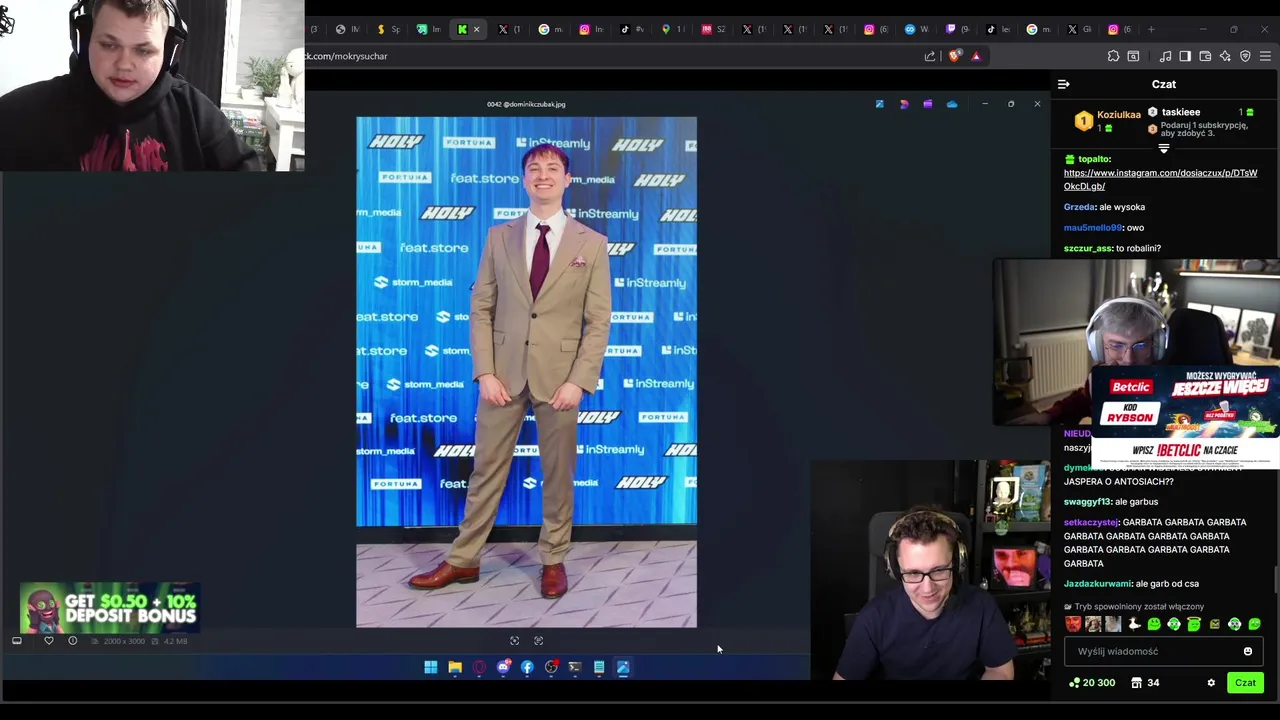
Task: Open the Brave Wallet icon
Action: [1205, 56]
